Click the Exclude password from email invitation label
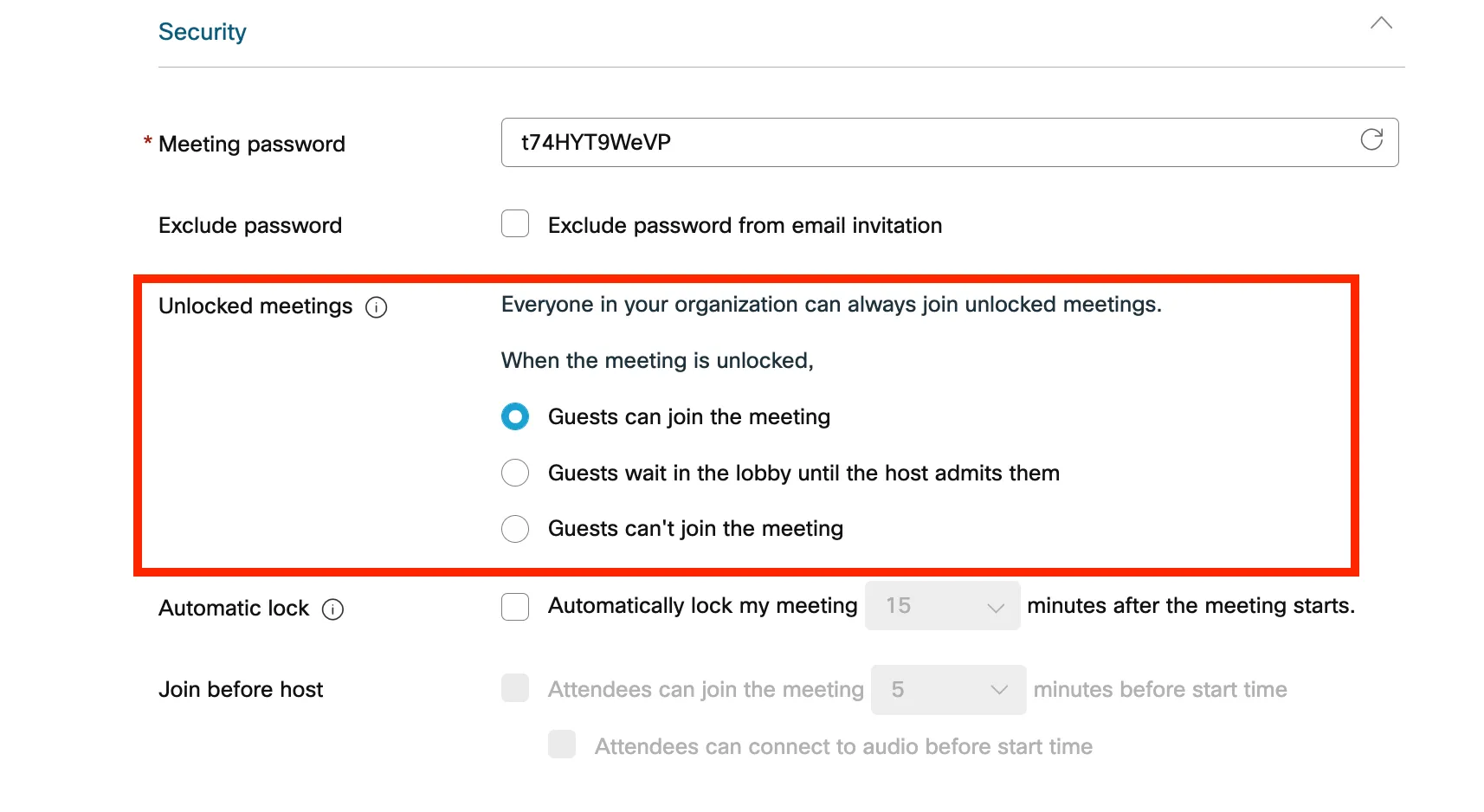Screen dimensions: 1484x812 pyautogui.click(x=745, y=226)
